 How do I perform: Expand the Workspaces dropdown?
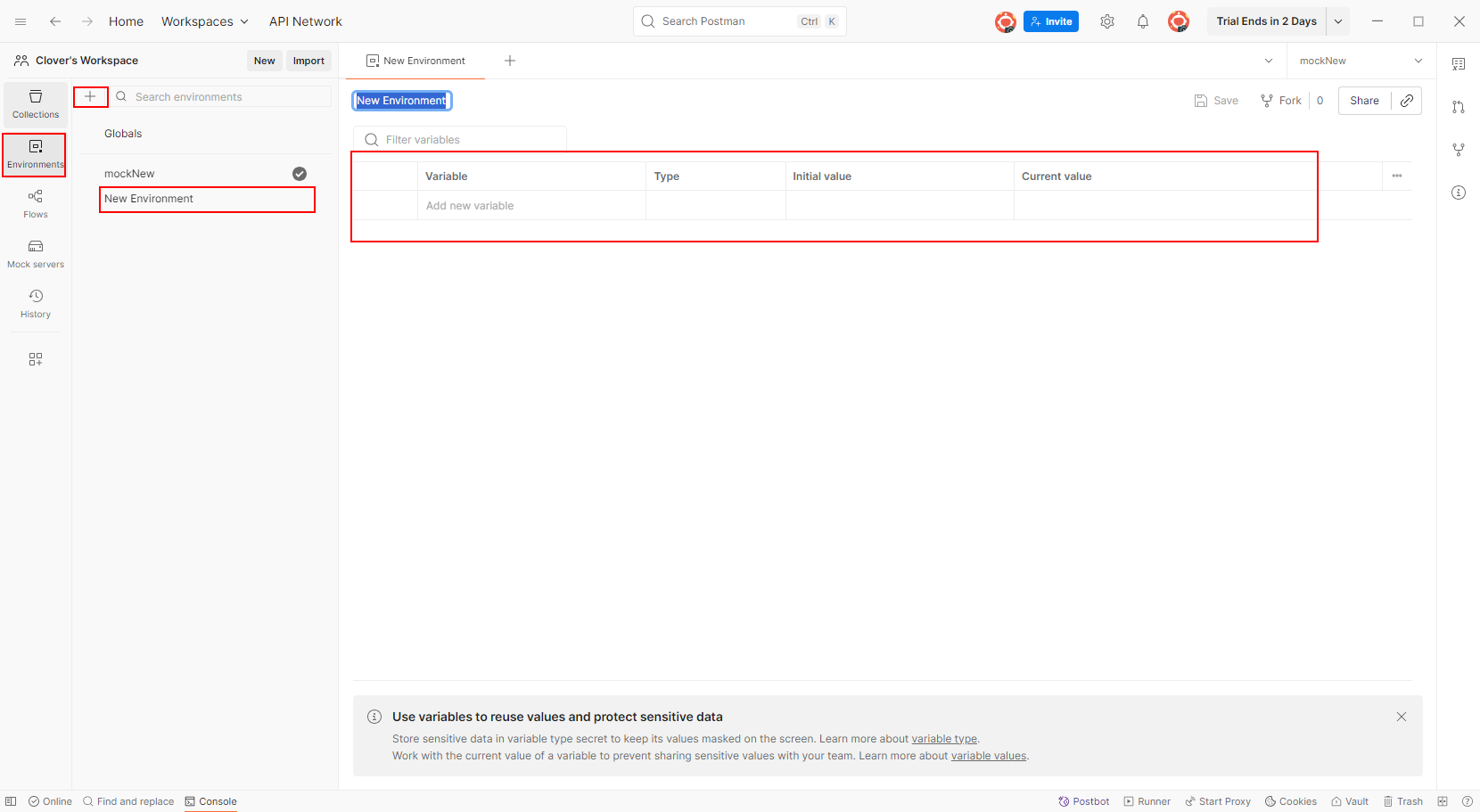pyautogui.click(x=205, y=21)
